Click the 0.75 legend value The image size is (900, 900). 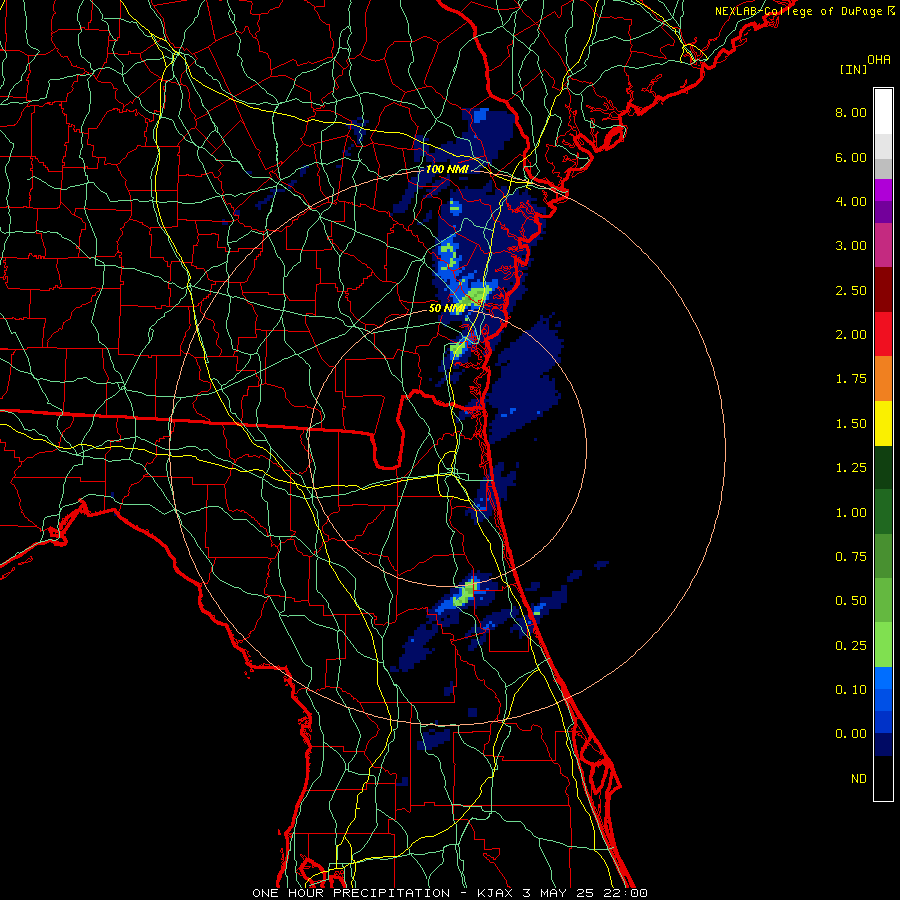point(851,557)
